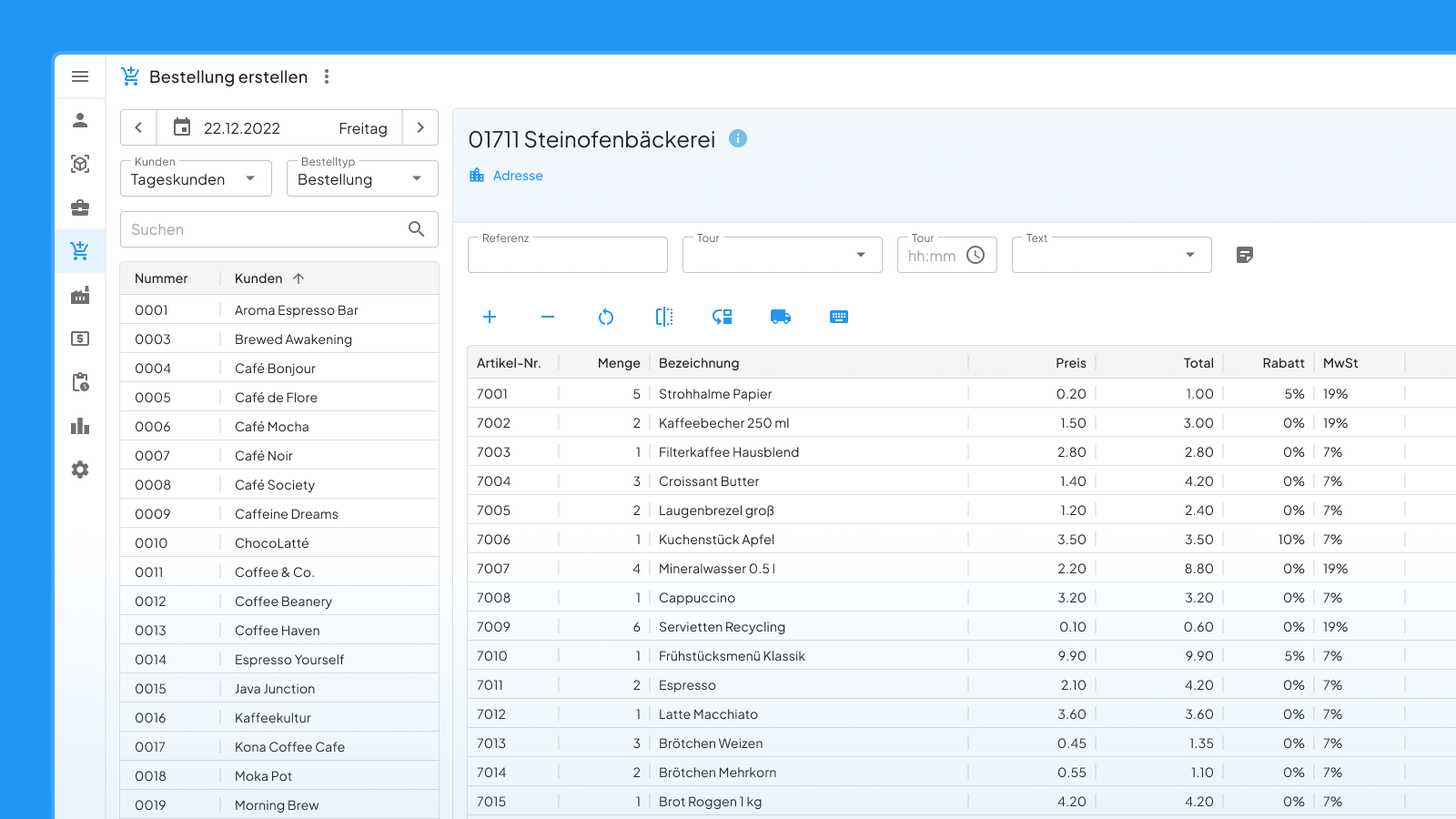1456x819 pixels.
Task: Show info for 01711 Steinofenbäckerei
Action: tap(738, 138)
